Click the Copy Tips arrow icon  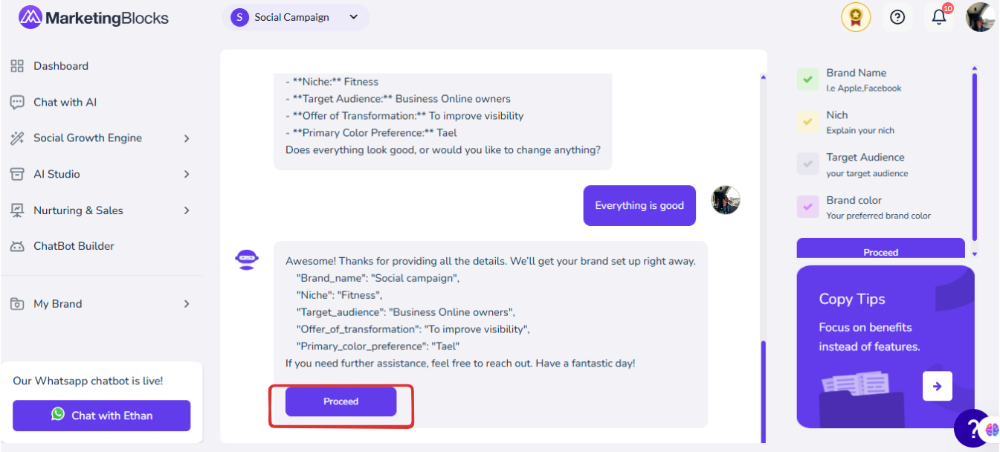(937, 386)
